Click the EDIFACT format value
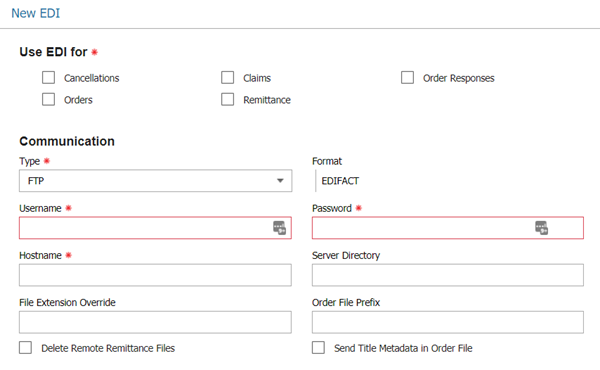The height and width of the screenshot is (370, 600). click(x=340, y=181)
